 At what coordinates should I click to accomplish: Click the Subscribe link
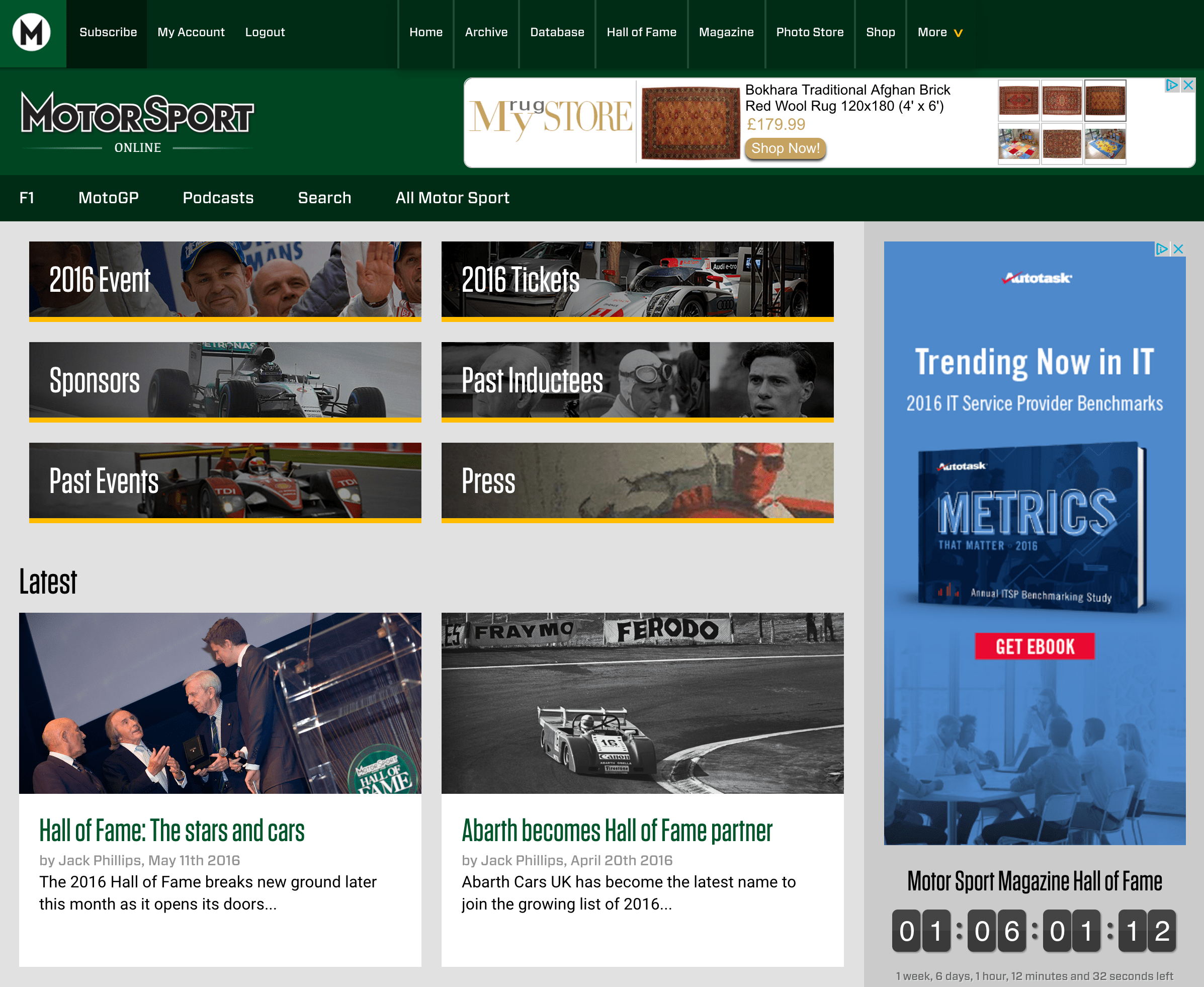pyautogui.click(x=108, y=32)
